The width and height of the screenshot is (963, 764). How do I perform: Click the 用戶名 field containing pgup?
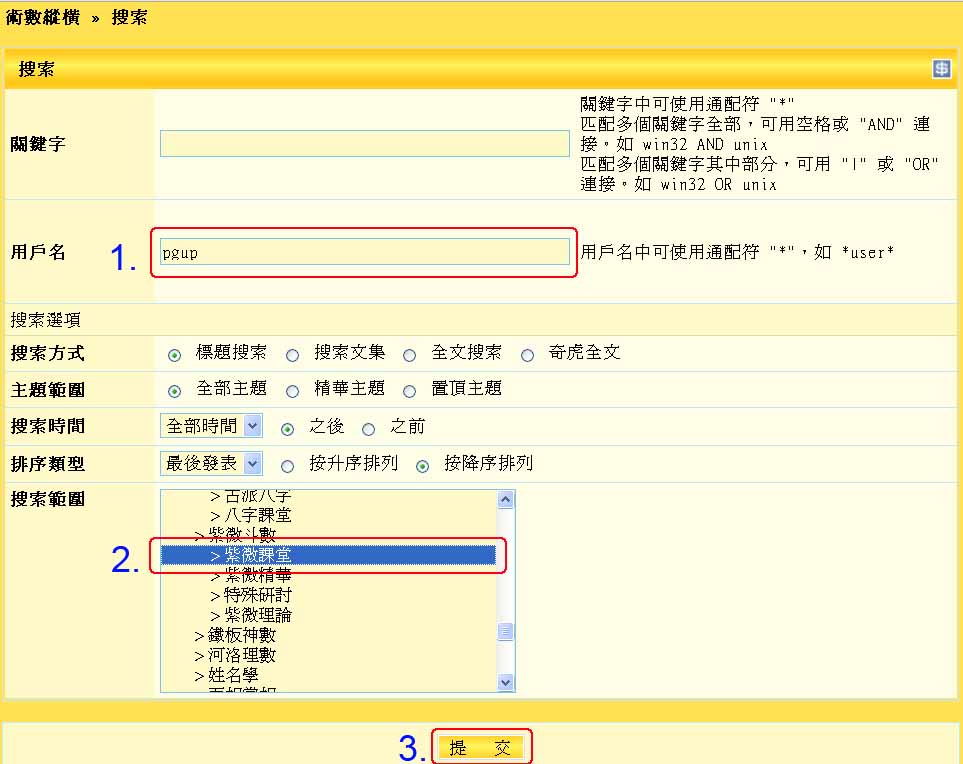point(365,252)
